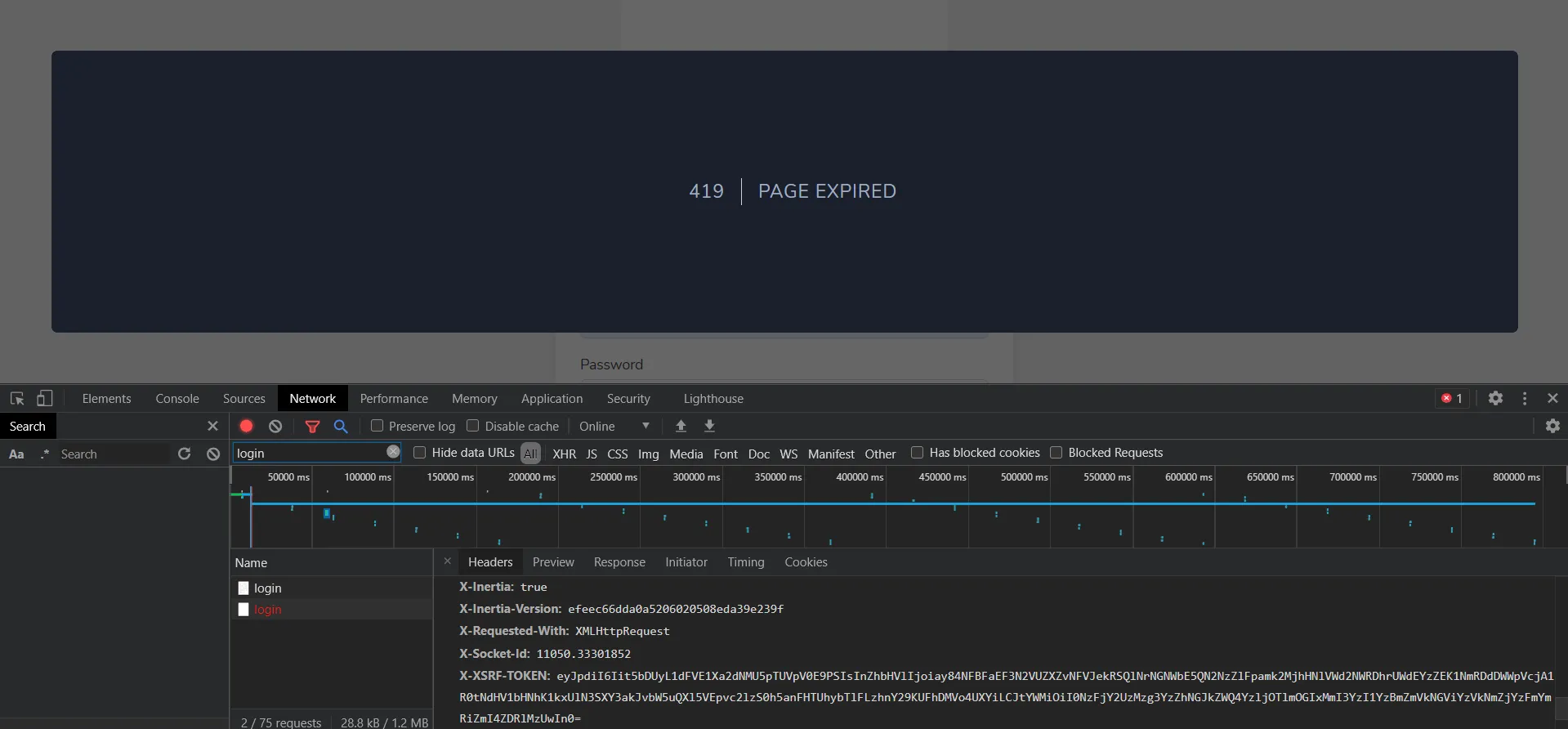Open the Lighthouse tab
The width and height of the screenshot is (1568, 729).
click(x=713, y=399)
